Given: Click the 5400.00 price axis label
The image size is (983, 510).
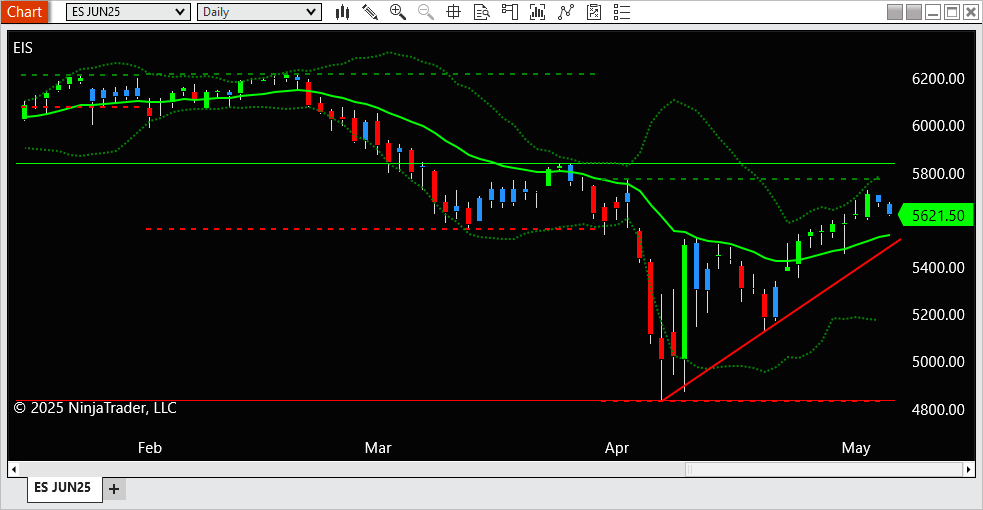Looking at the screenshot, I should (x=938, y=268).
